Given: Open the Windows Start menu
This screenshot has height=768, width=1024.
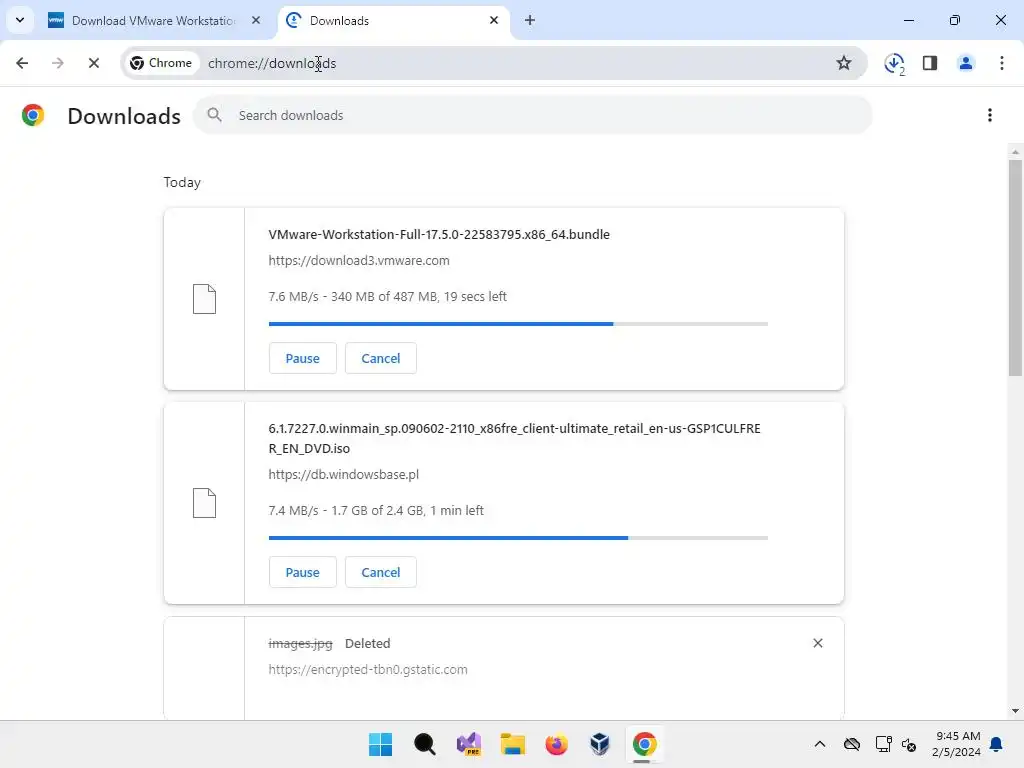Looking at the screenshot, I should [x=380, y=744].
